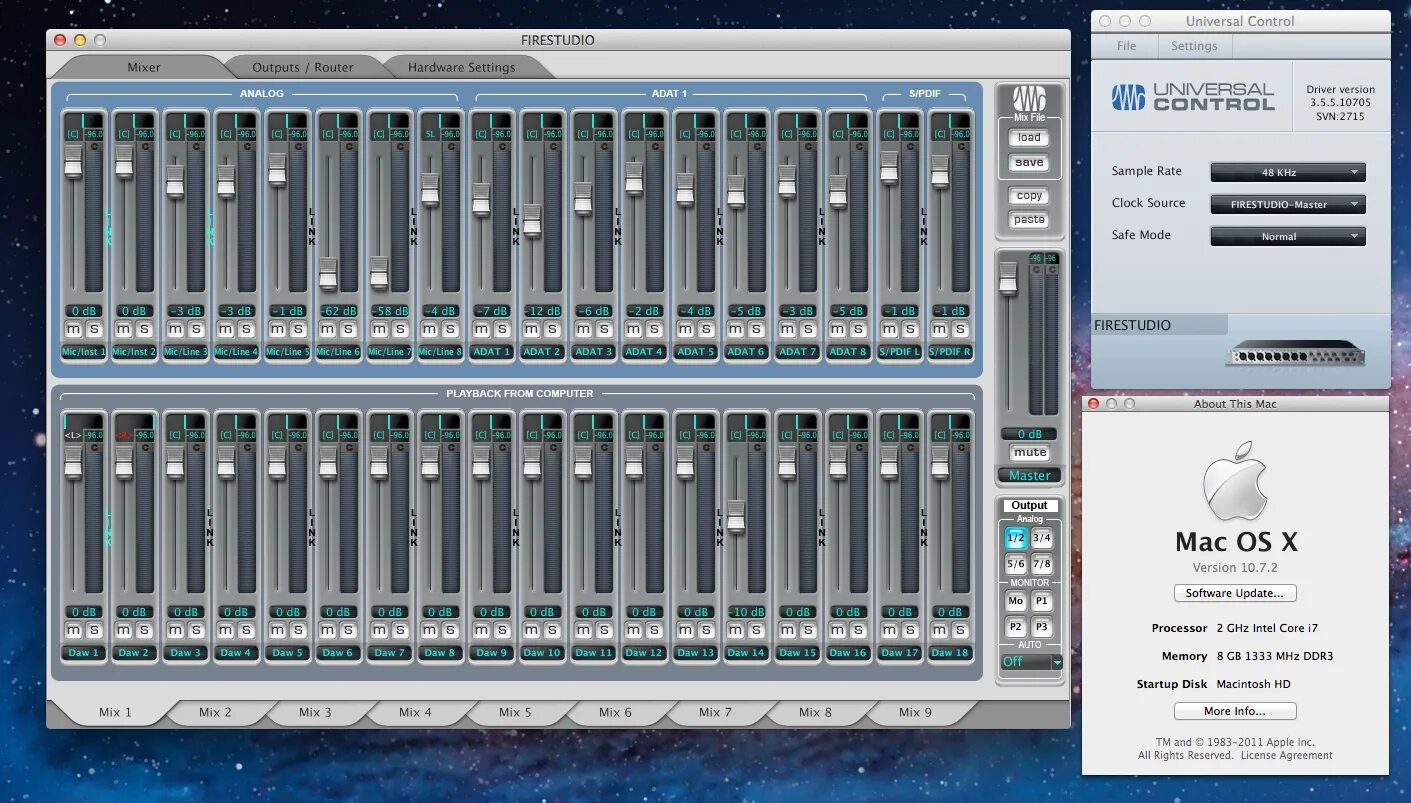1411x803 pixels.
Task: Click the More Info button
Action: (x=1235, y=711)
